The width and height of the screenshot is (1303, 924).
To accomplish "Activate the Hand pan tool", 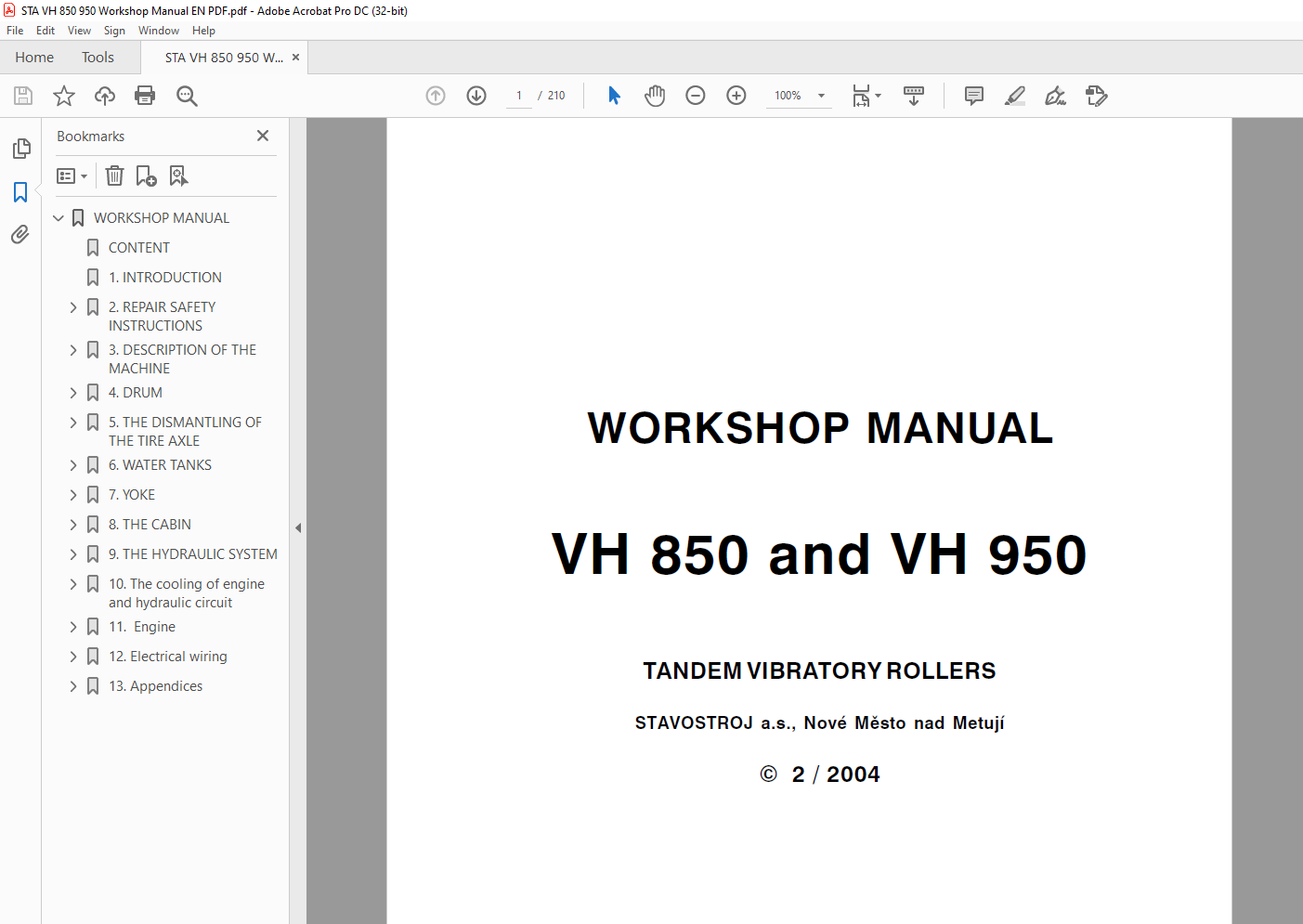I will (x=655, y=96).
